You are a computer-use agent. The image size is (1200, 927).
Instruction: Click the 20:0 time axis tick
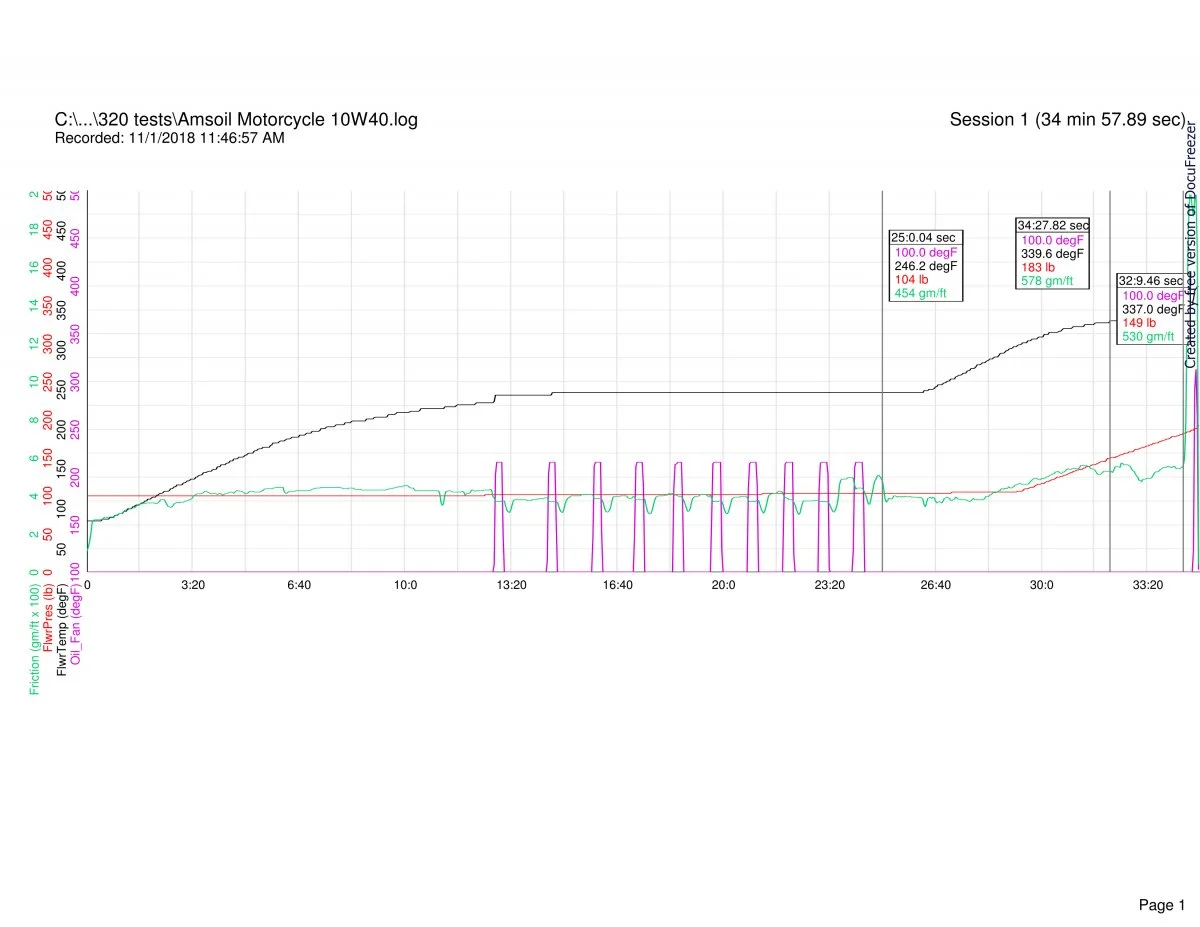click(723, 585)
